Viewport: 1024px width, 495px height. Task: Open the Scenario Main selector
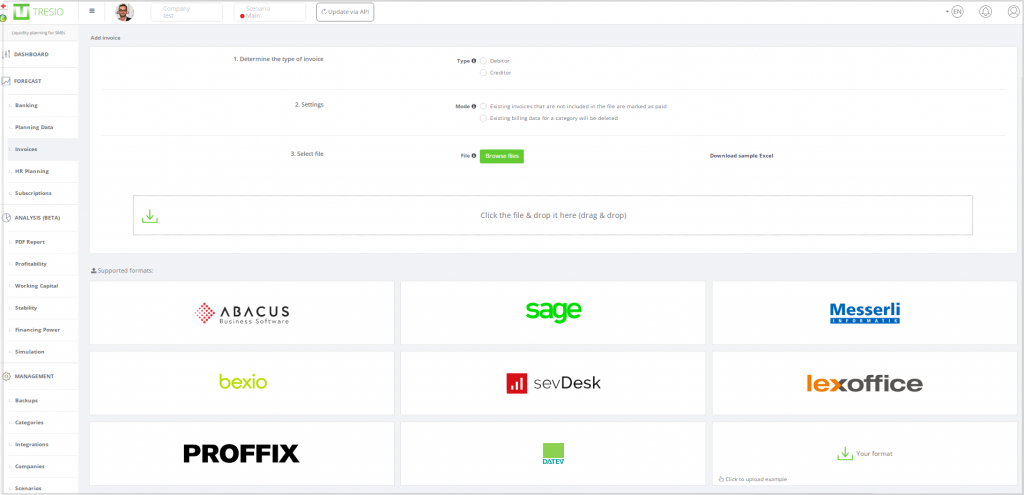[x=269, y=12]
